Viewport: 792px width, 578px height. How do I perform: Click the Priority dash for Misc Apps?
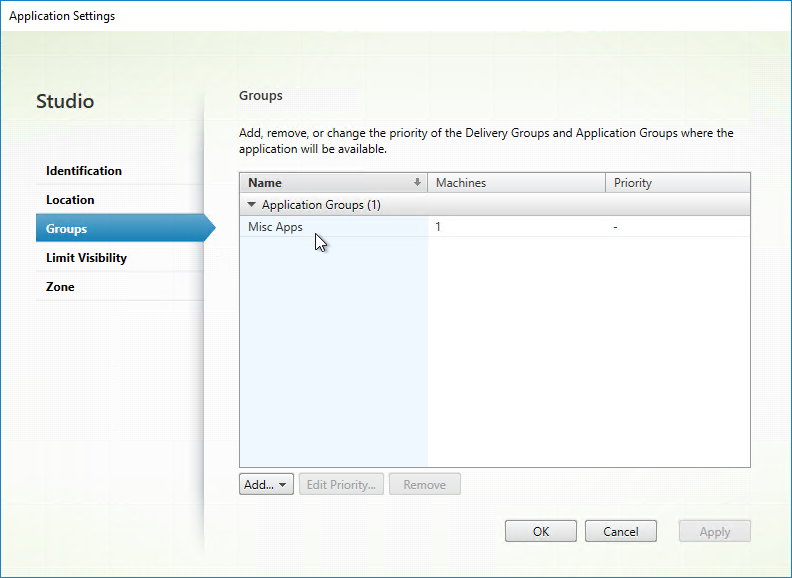(615, 227)
